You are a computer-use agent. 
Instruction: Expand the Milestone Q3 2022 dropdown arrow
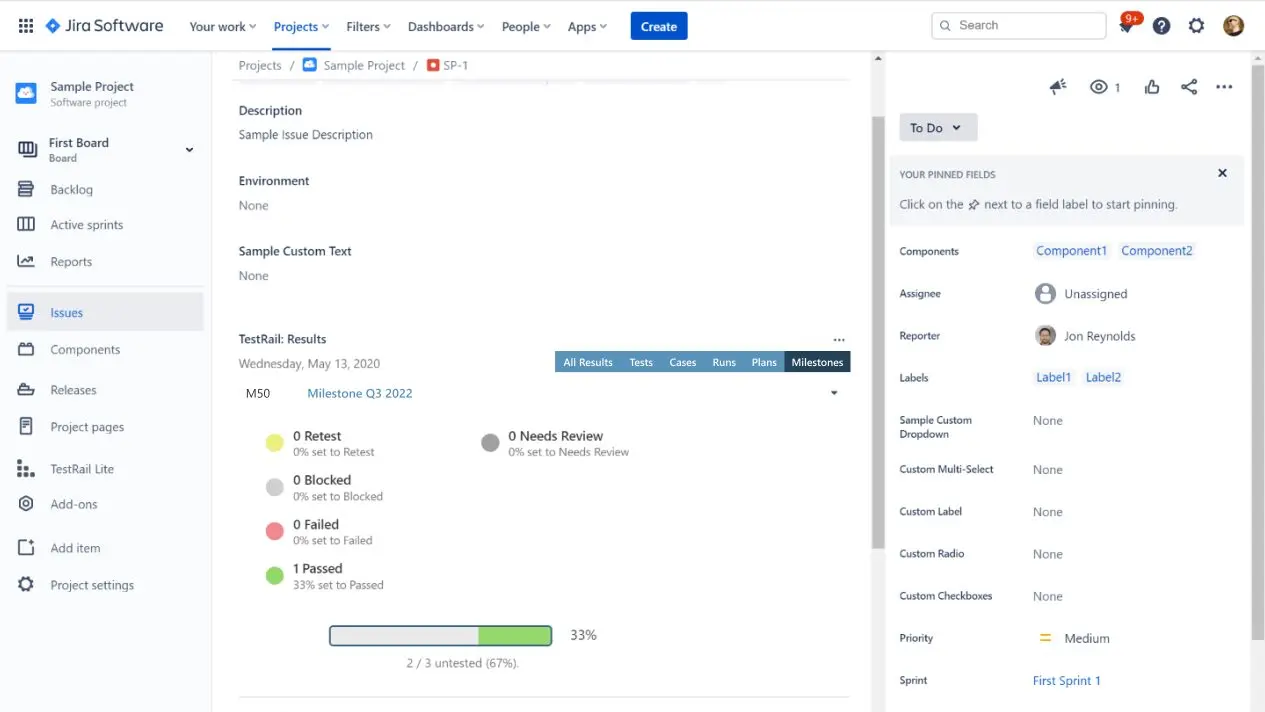coord(835,393)
